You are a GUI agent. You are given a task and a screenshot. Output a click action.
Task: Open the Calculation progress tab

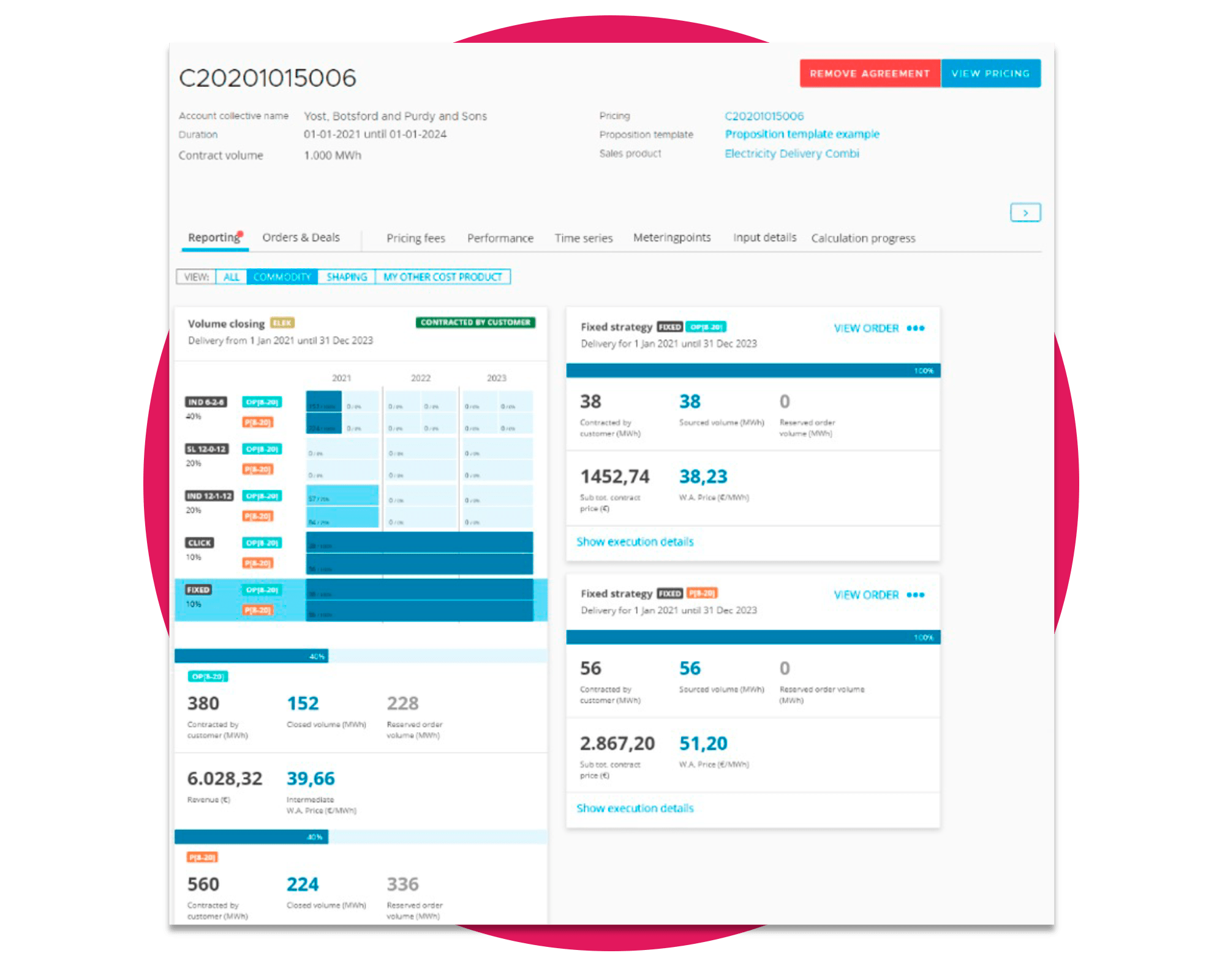click(863, 238)
